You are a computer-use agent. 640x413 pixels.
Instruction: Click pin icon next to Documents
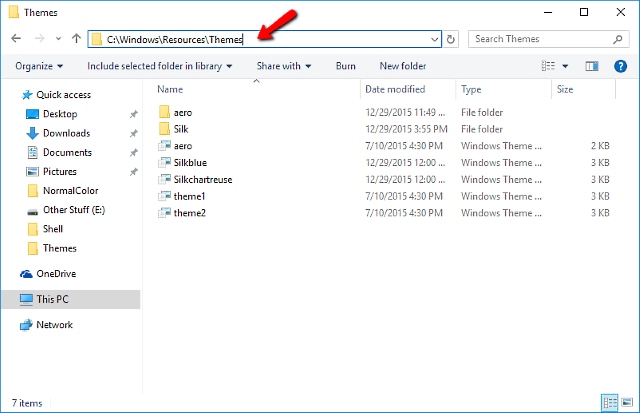pyautogui.click(x=133, y=153)
